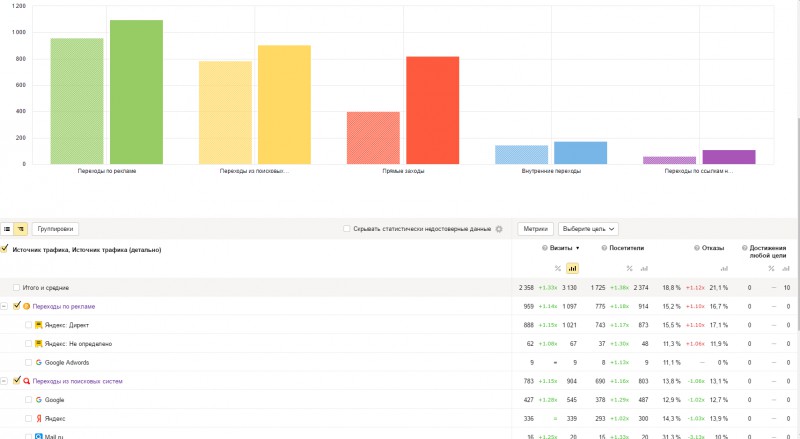Check the Яндекс search row checkbox
The image size is (800, 439).
tap(29, 419)
